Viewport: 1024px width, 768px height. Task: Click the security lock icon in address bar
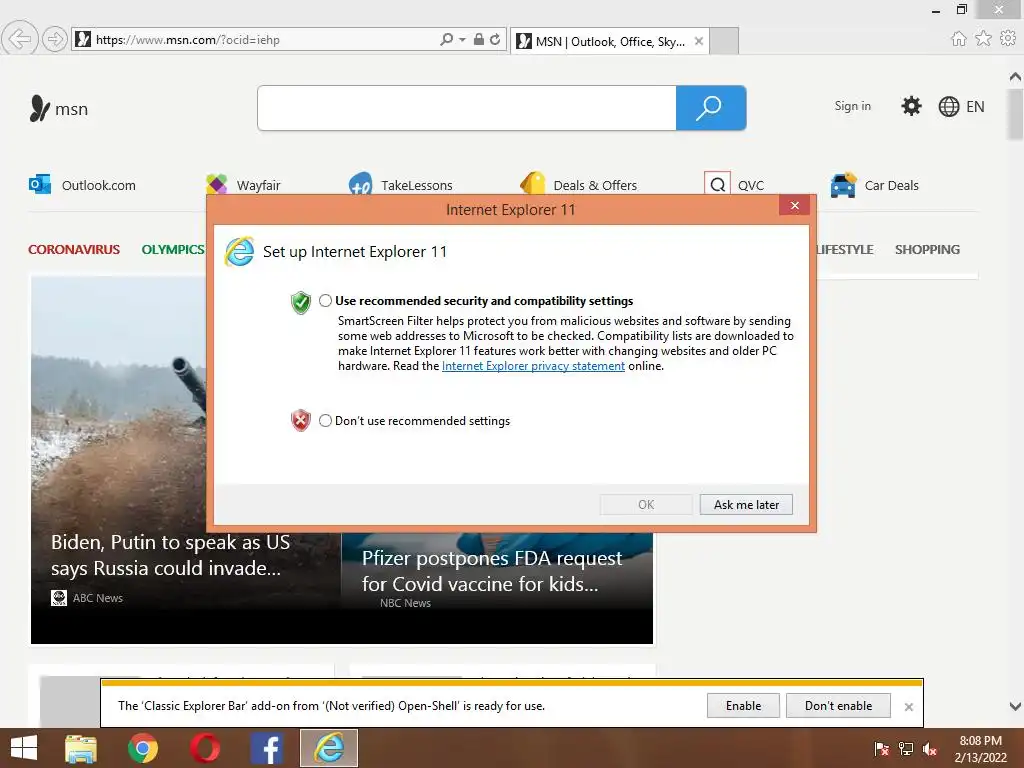coord(479,39)
